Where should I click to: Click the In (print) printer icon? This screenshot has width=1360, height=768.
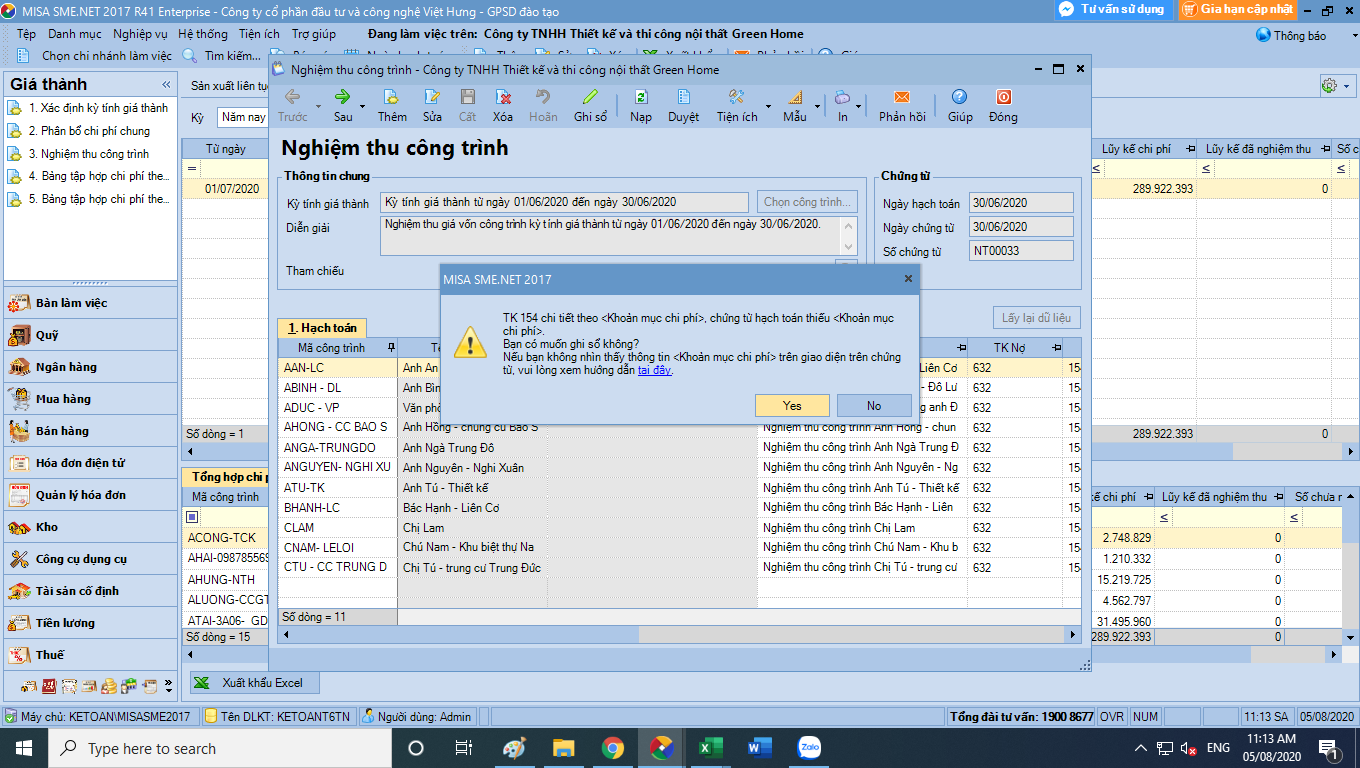843,97
